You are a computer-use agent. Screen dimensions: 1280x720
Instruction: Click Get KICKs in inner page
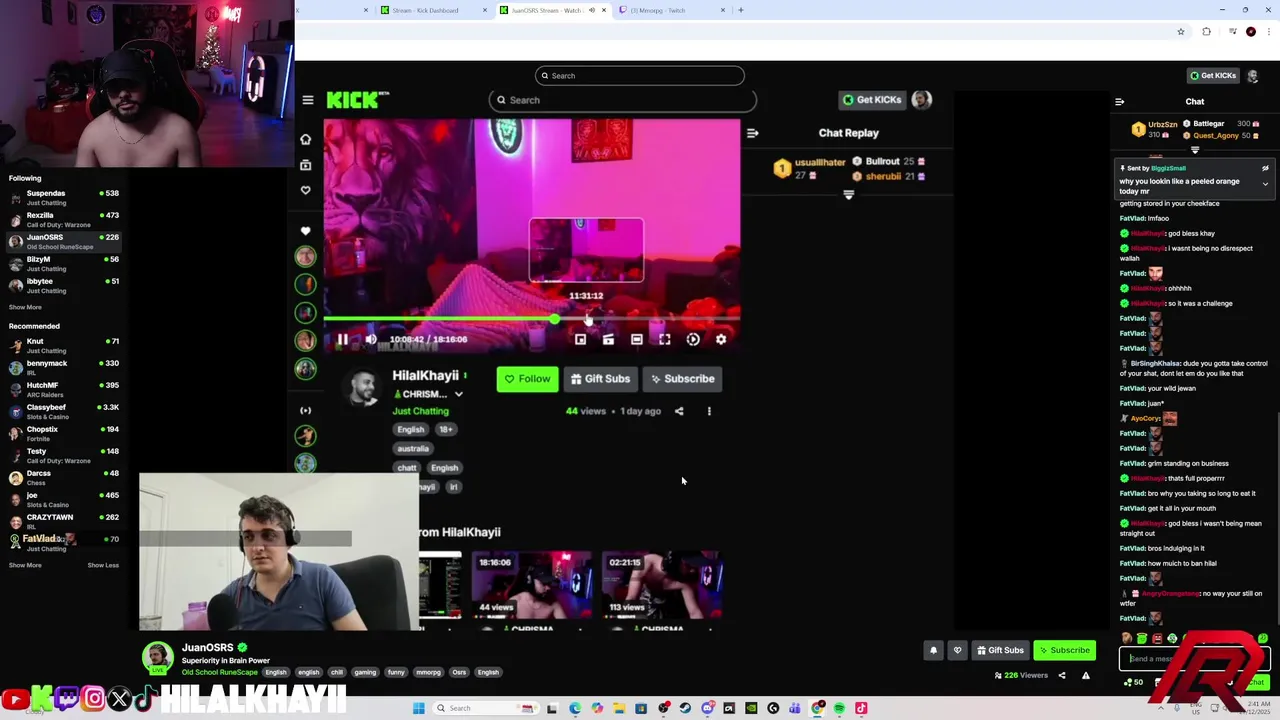(871, 100)
